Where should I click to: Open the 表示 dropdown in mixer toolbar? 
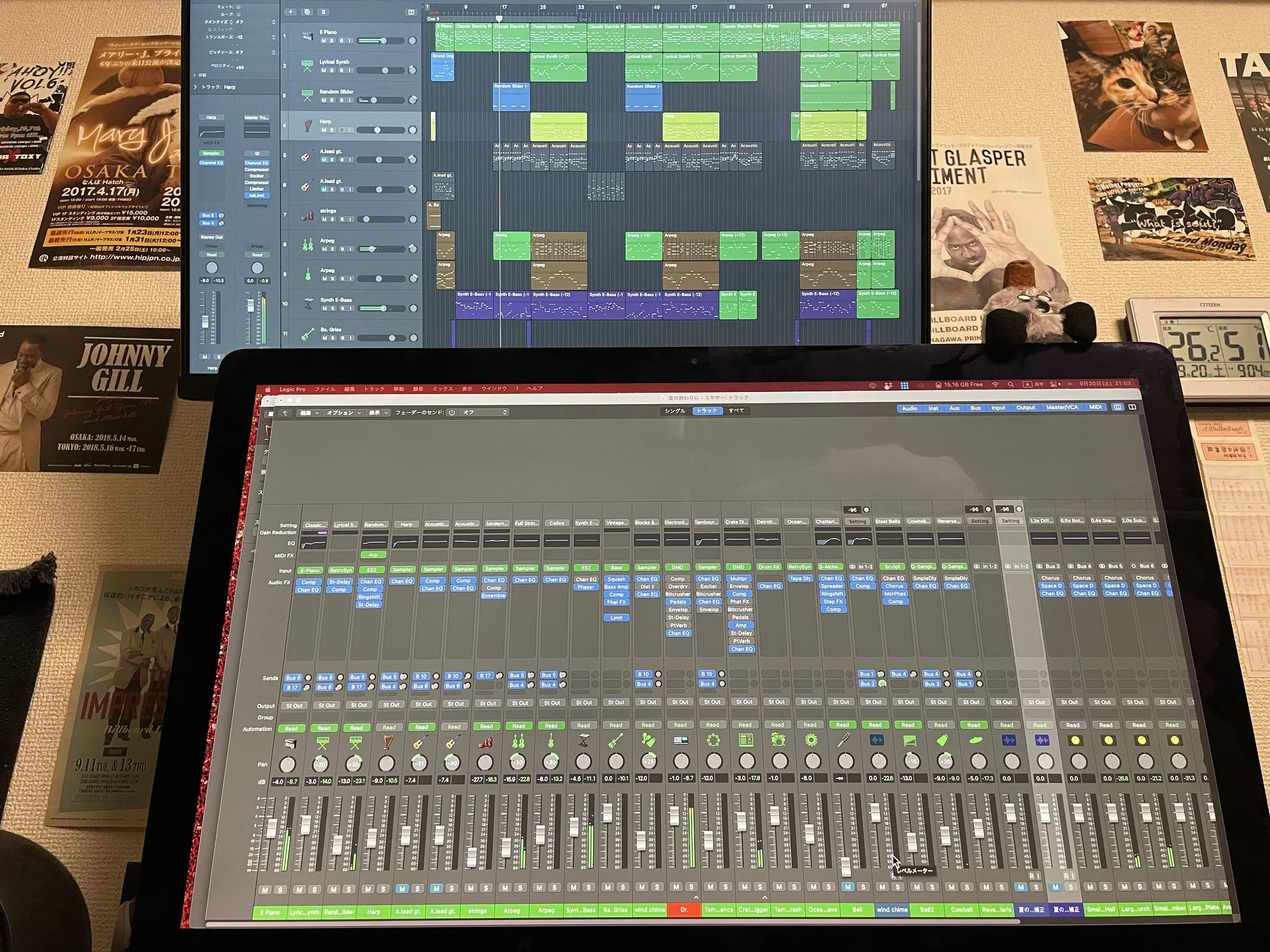click(378, 413)
